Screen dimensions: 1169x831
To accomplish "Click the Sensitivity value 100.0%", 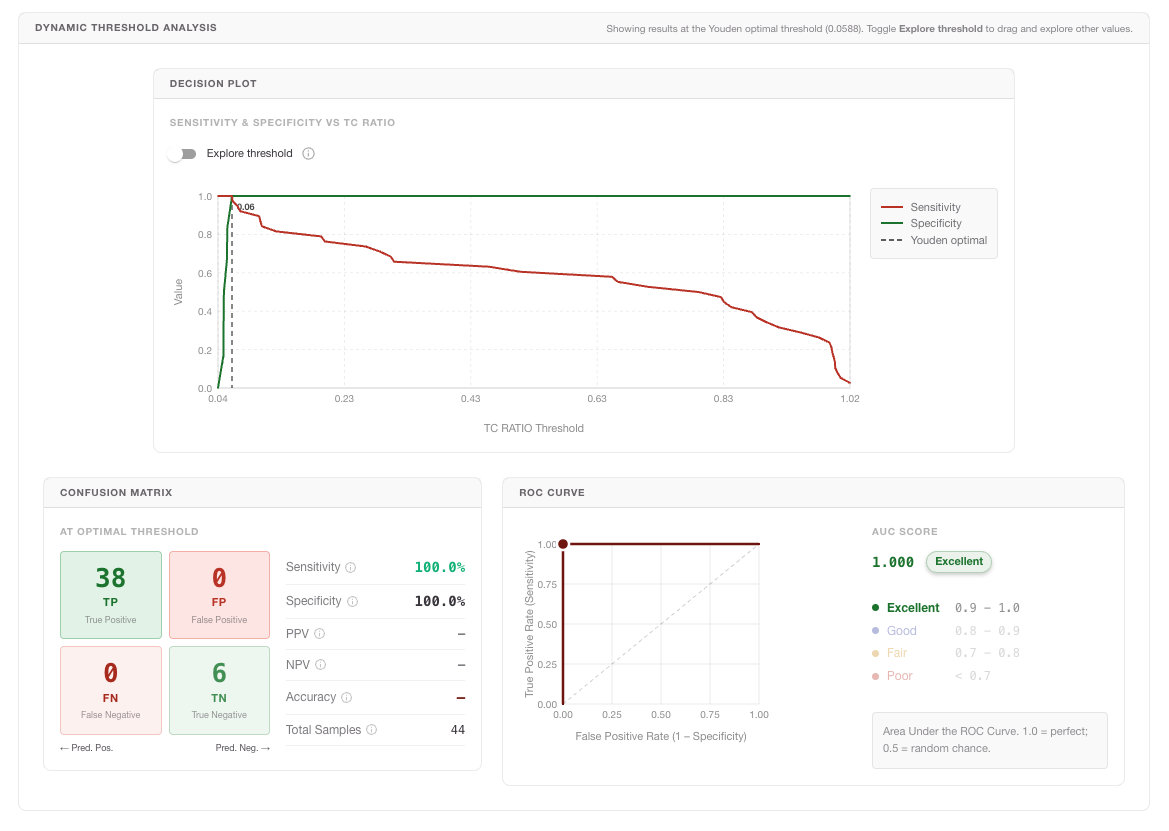I will pyautogui.click(x=440, y=568).
